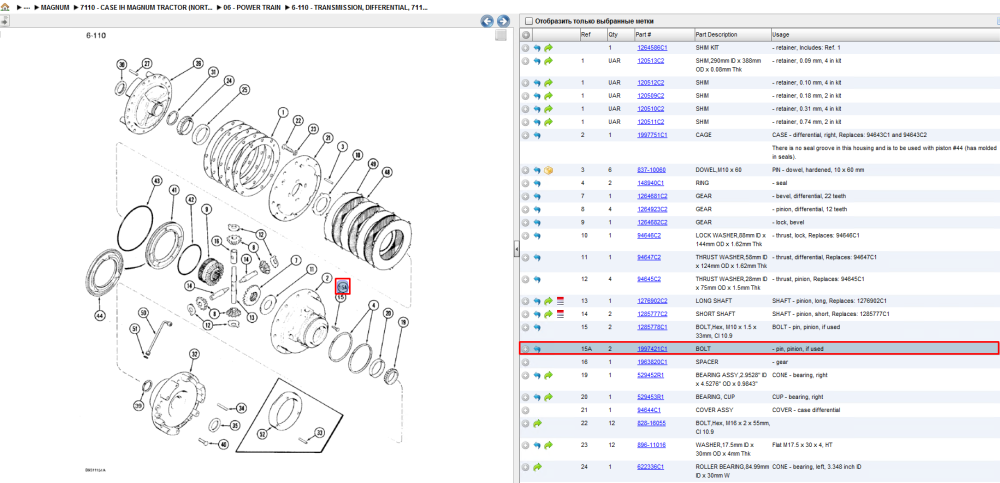Image resolution: width=1000 pixels, height=483 pixels.
Task: Open '06 - POWER TRAIN' breadcrumb
Action: point(252,7)
